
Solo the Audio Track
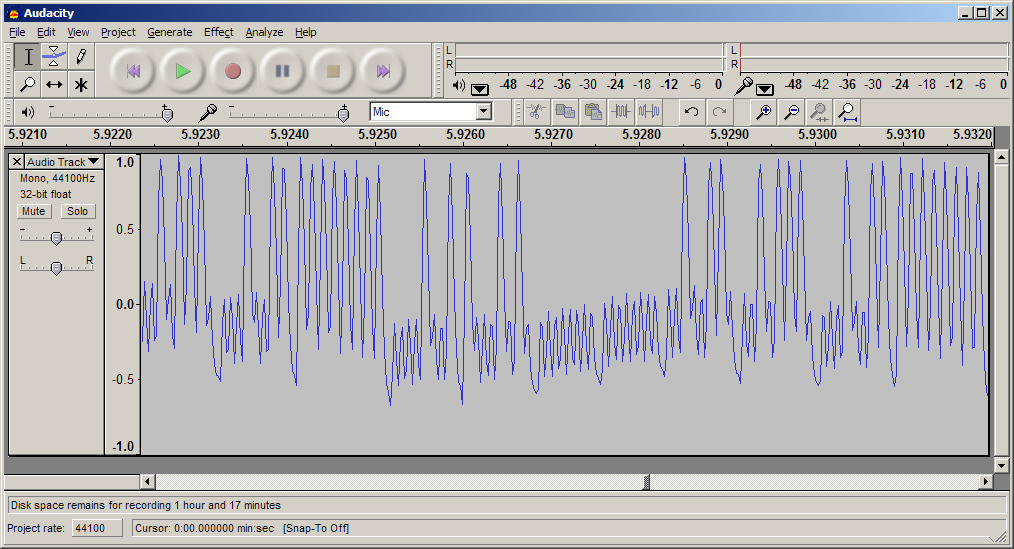tap(78, 211)
